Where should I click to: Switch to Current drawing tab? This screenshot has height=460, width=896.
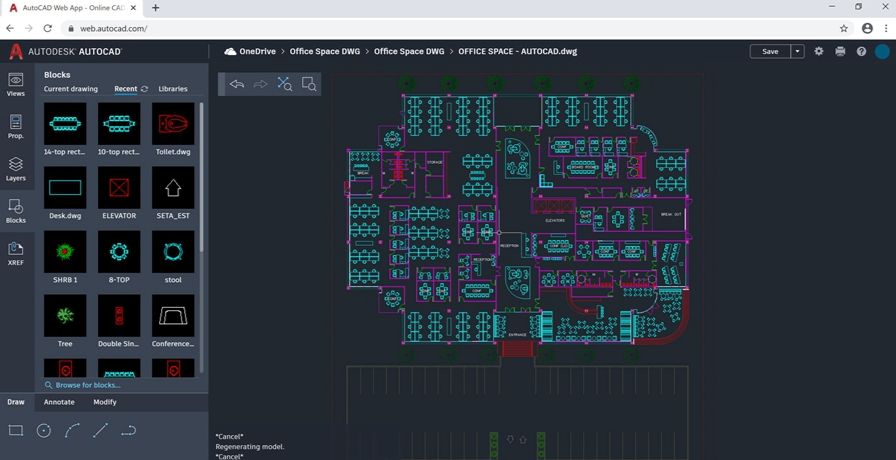(x=71, y=89)
